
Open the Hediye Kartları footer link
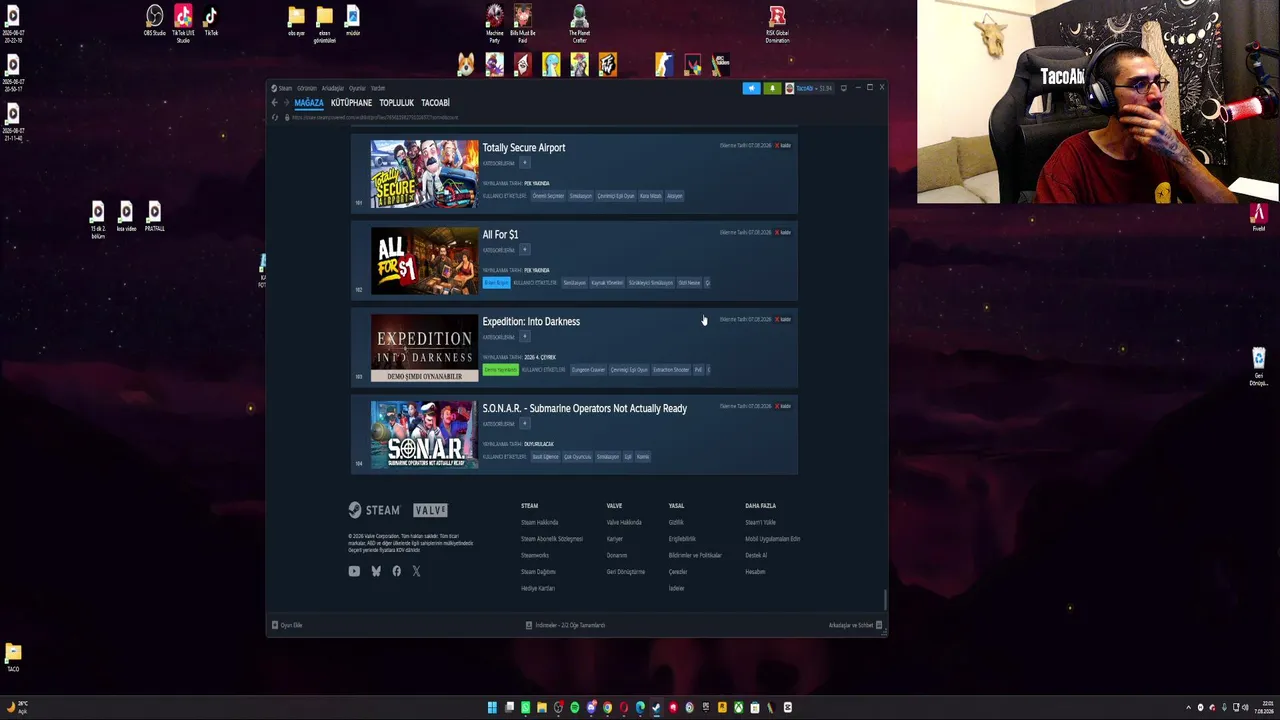tap(538, 588)
